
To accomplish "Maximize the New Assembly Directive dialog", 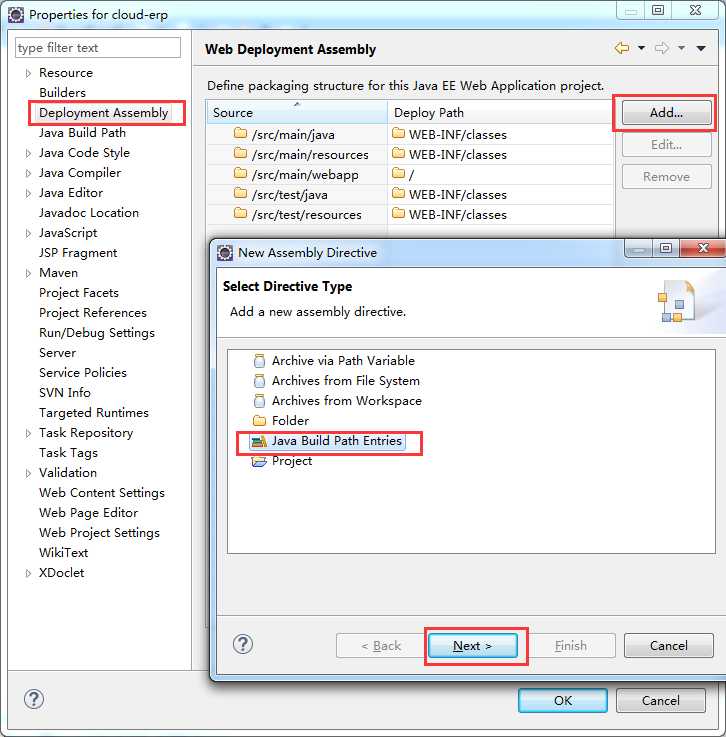I will pos(666,248).
